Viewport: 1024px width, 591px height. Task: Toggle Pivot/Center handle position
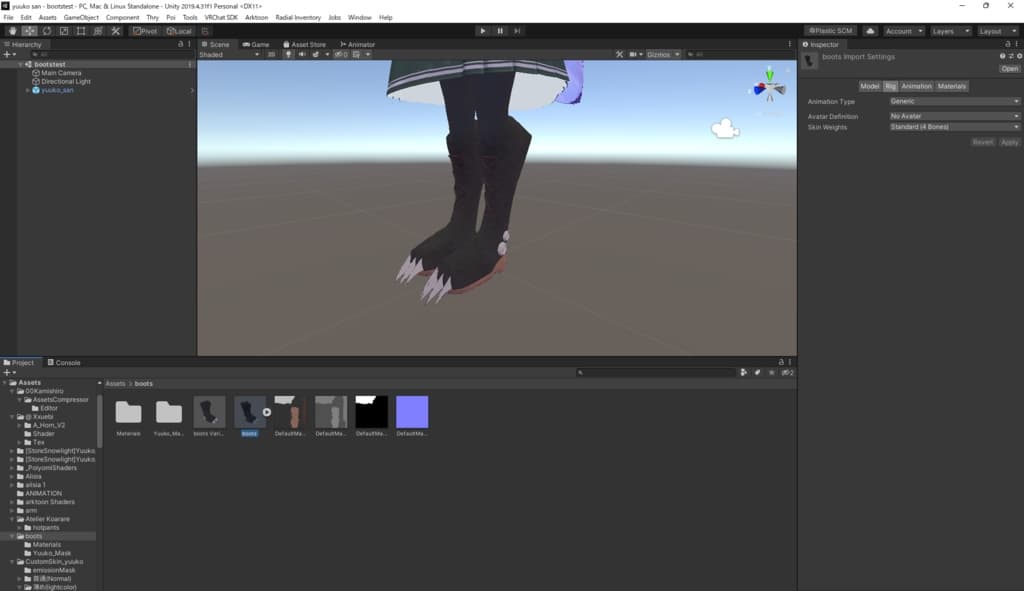pos(145,31)
